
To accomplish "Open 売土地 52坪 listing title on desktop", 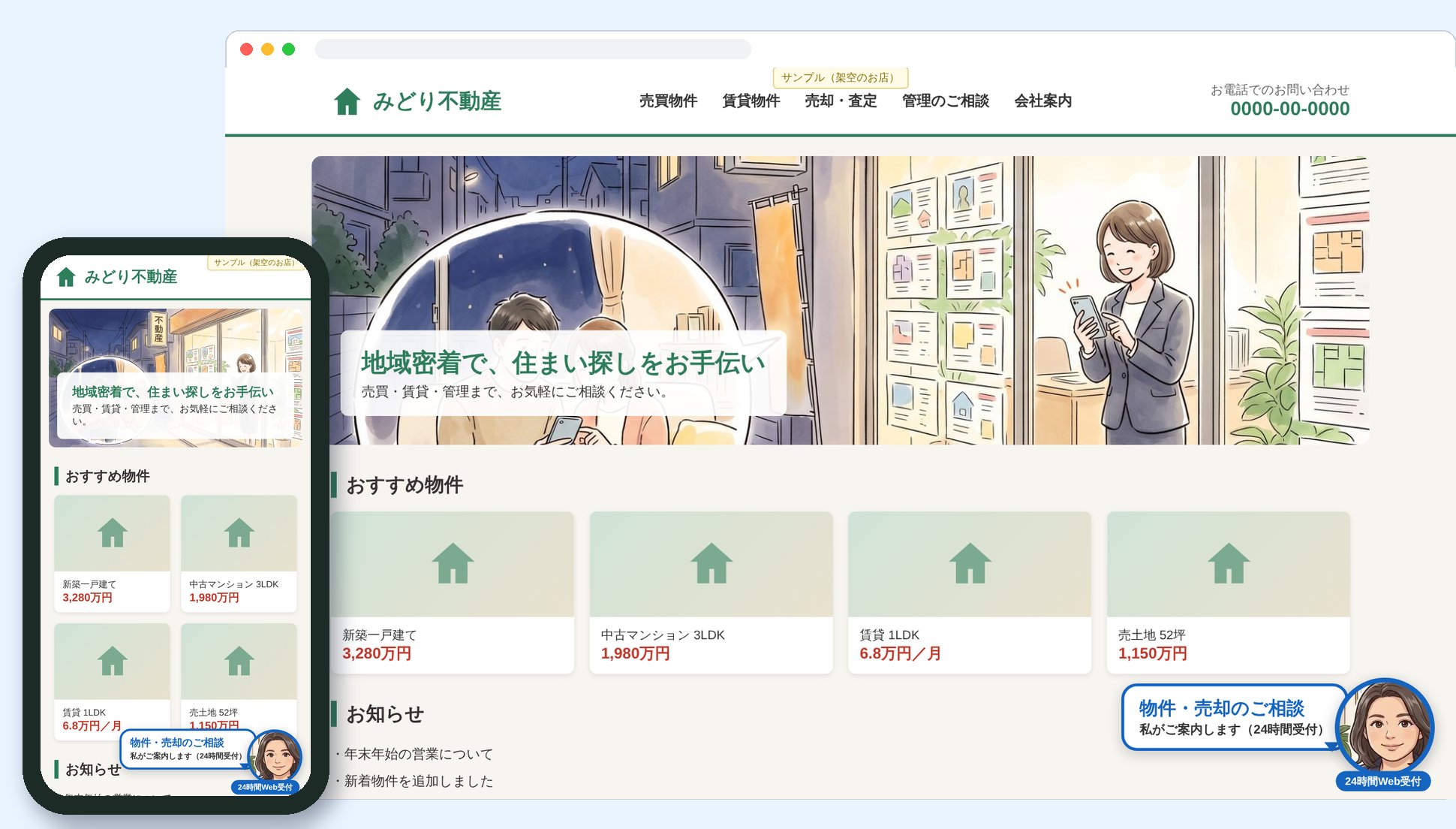I will tap(1151, 635).
